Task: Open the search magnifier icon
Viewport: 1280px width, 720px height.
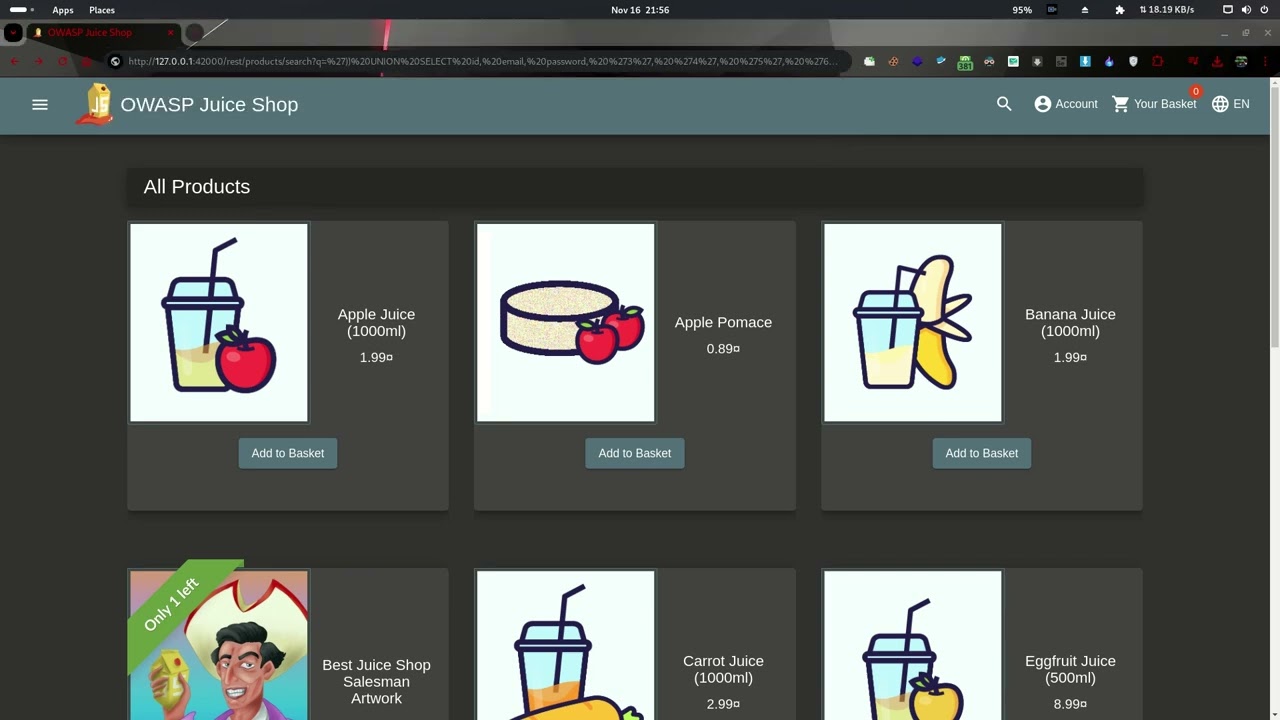Action: coord(1004,104)
